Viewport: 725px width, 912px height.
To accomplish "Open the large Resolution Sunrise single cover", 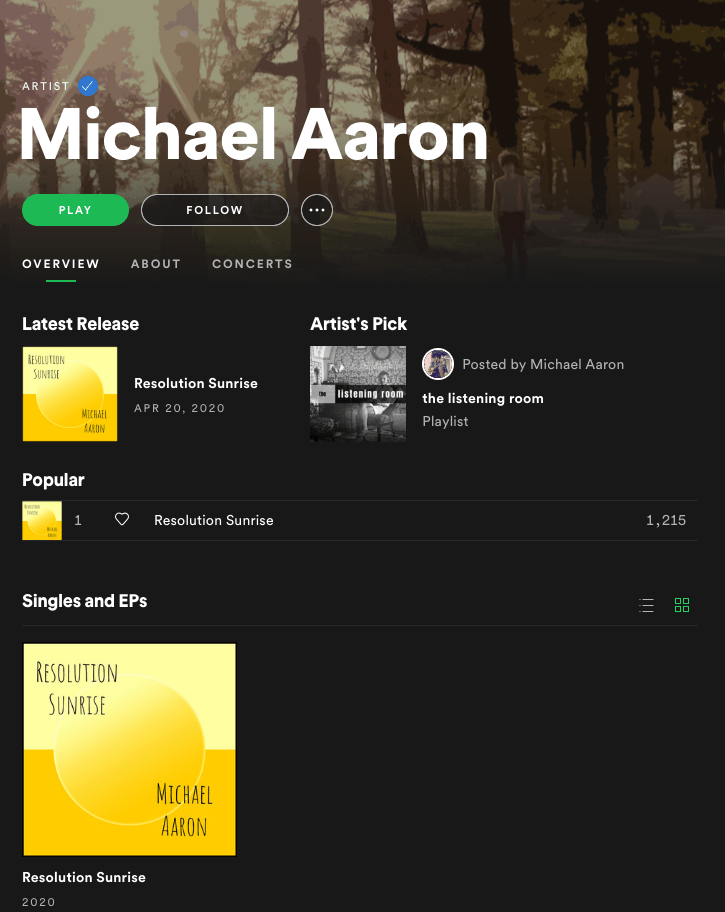I will click(x=130, y=750).
